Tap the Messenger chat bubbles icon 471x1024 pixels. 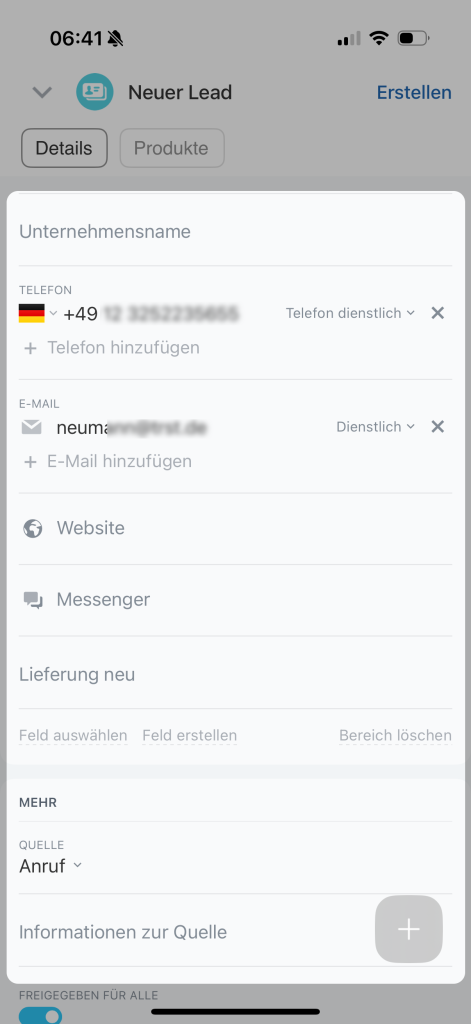pos(33,600)
